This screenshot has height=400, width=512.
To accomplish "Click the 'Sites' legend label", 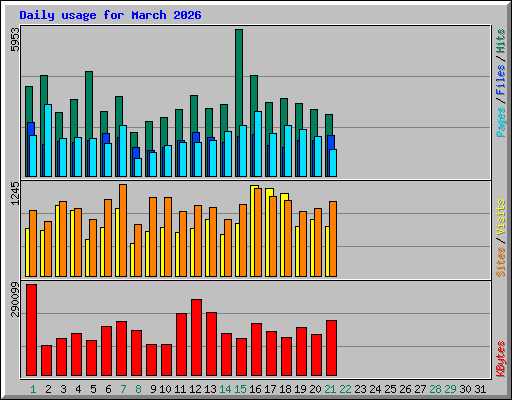I will [x=501, y=262].
